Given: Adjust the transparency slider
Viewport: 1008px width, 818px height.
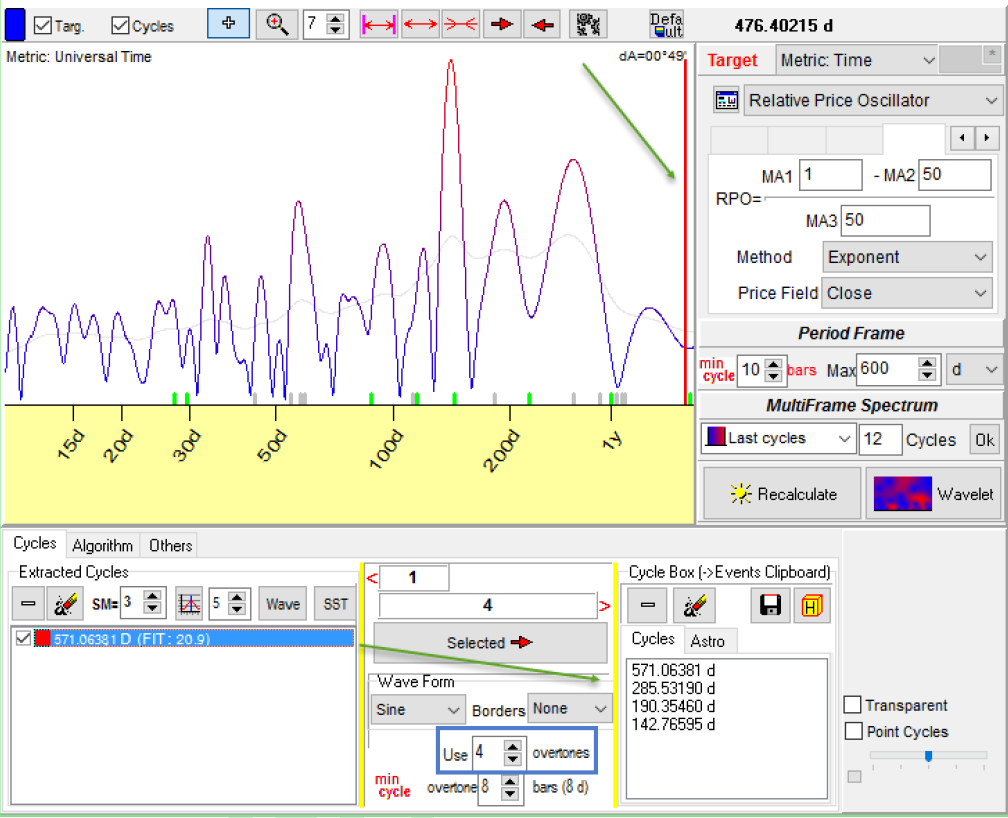Looking at the screenshot, I should (x=929, y=756).
